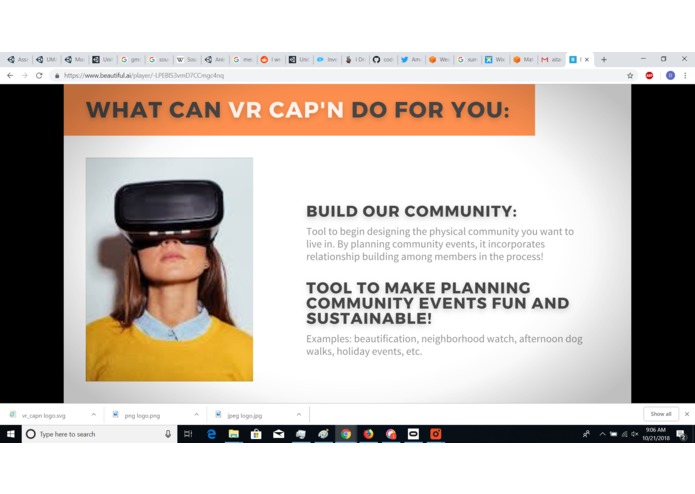Switch to the Reddit tab

click(x=271, y=59)
